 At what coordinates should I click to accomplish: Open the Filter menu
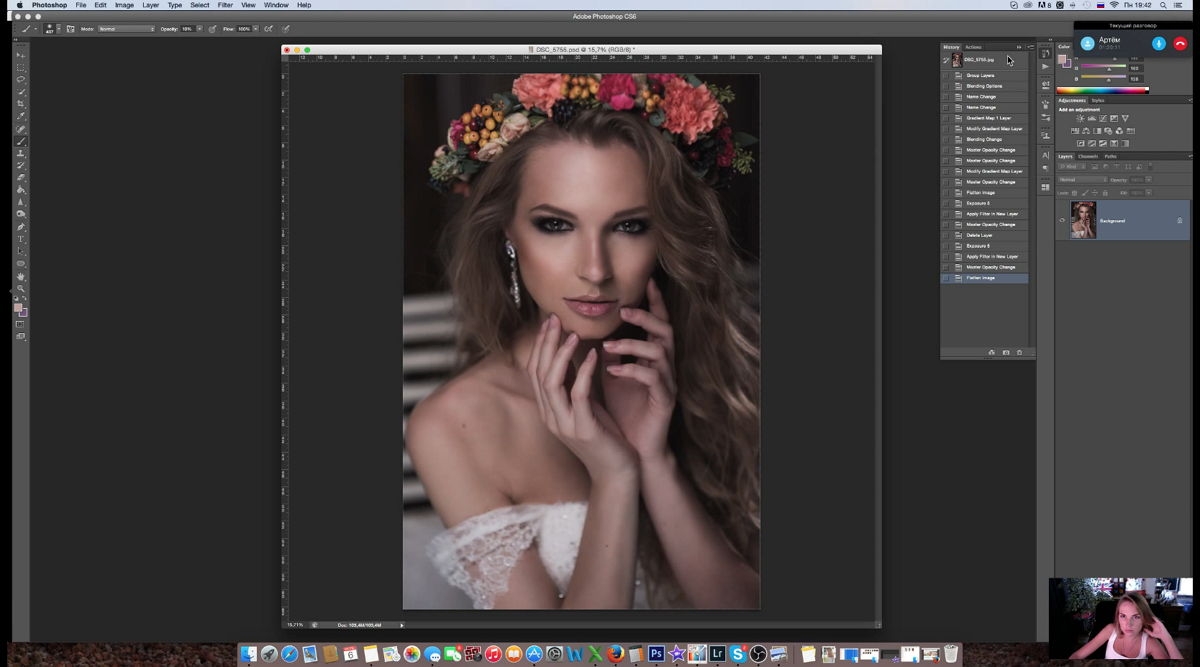coord(225,5)
